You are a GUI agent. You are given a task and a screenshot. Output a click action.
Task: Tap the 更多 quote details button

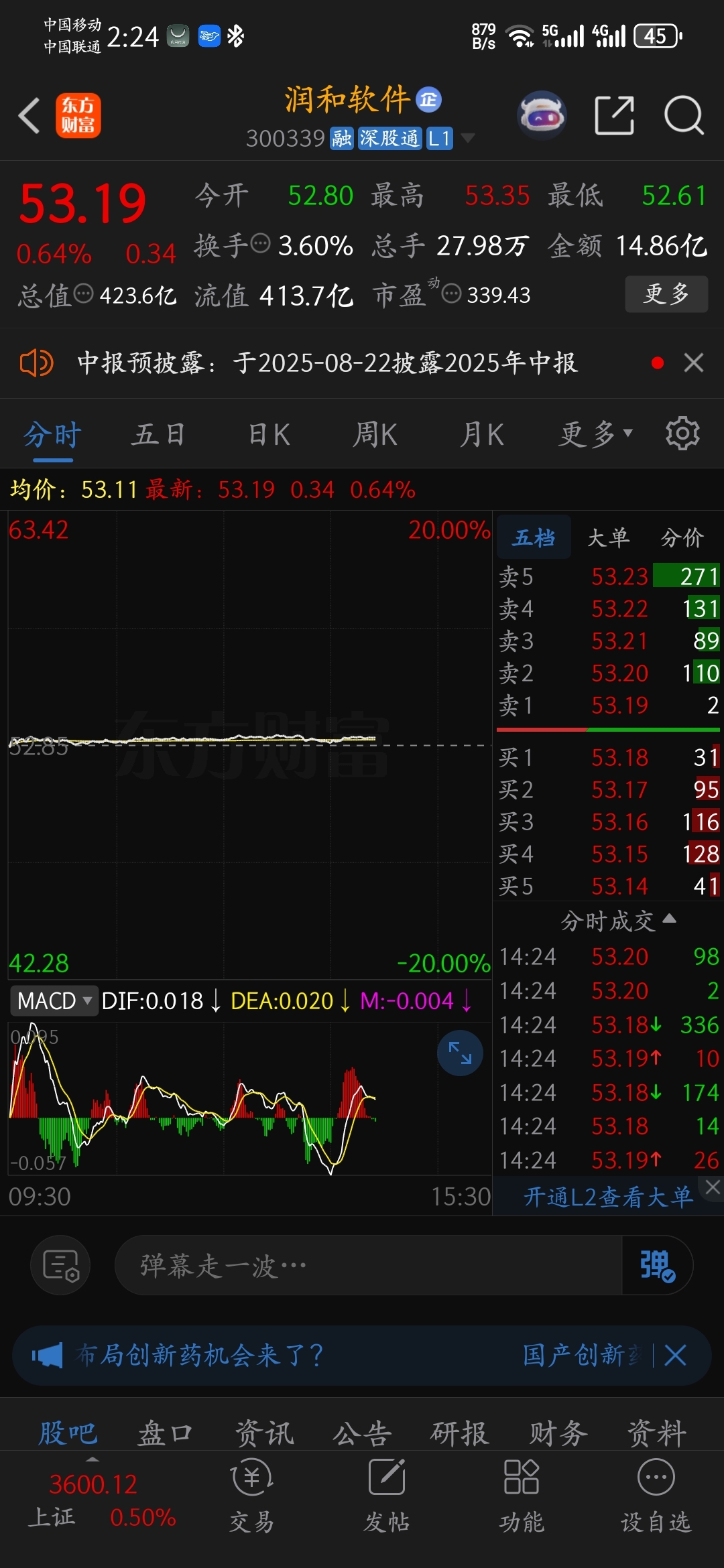point(666,293)
